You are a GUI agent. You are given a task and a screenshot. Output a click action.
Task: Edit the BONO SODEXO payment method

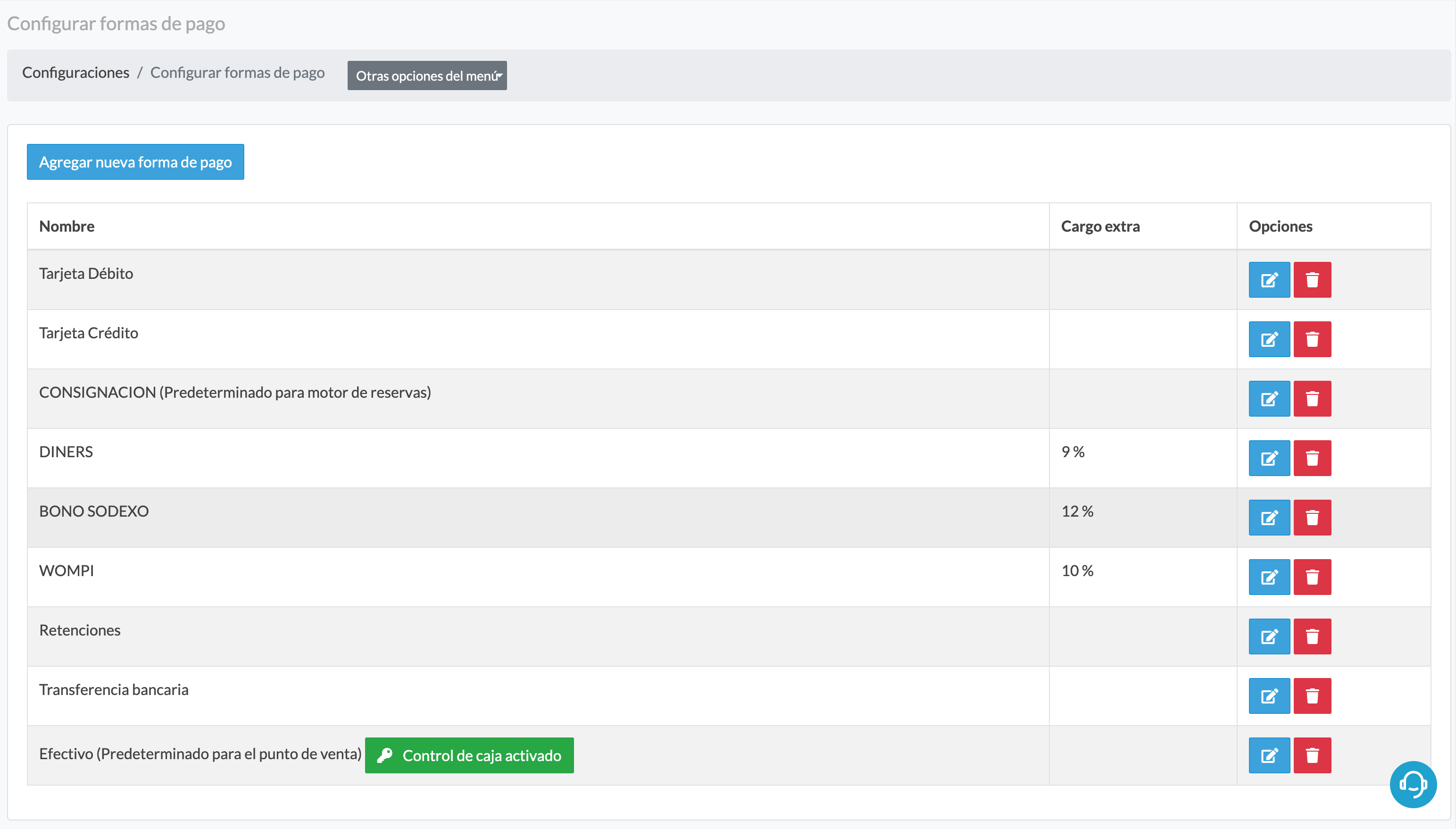1269,518
